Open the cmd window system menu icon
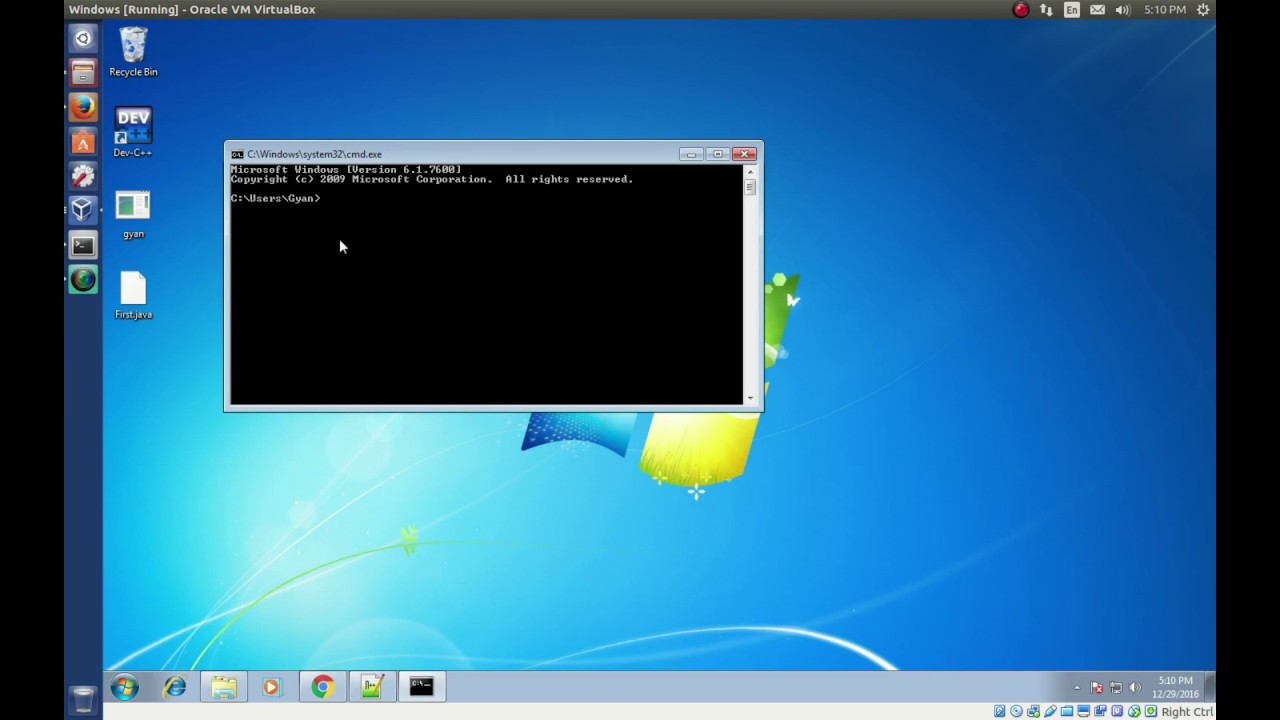 237,154
